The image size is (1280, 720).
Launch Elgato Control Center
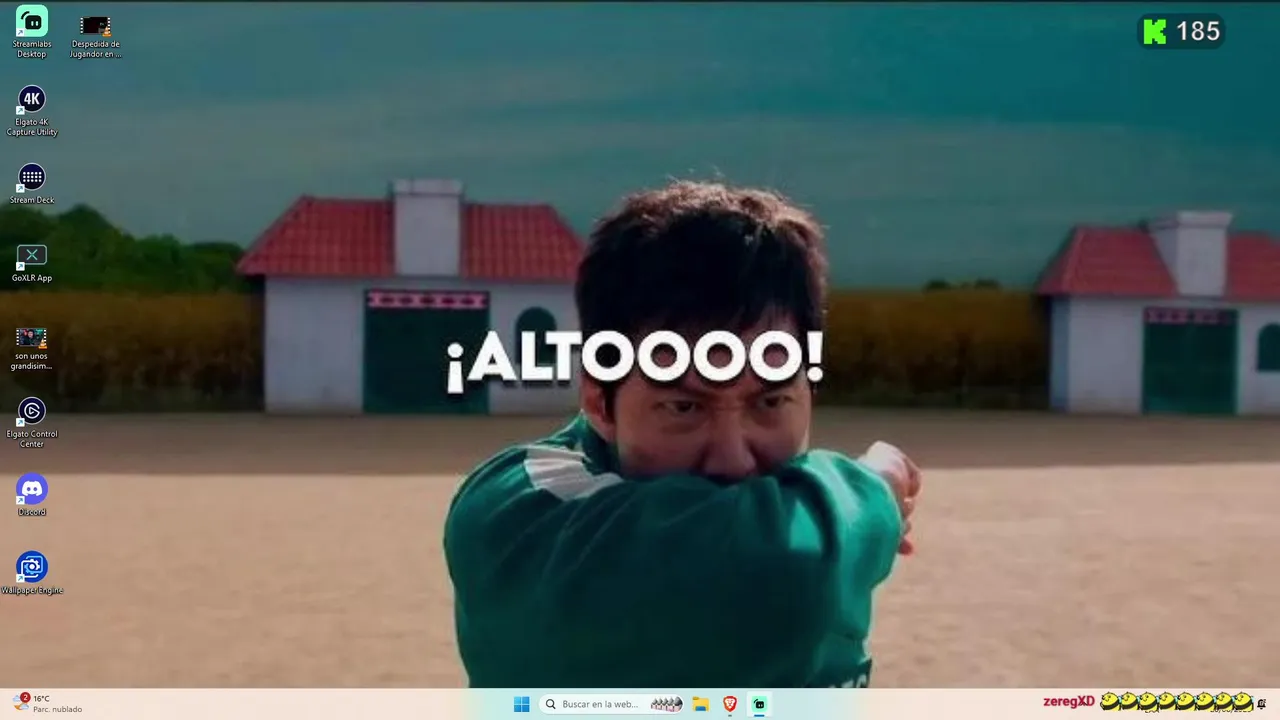[x=32, y=422]
